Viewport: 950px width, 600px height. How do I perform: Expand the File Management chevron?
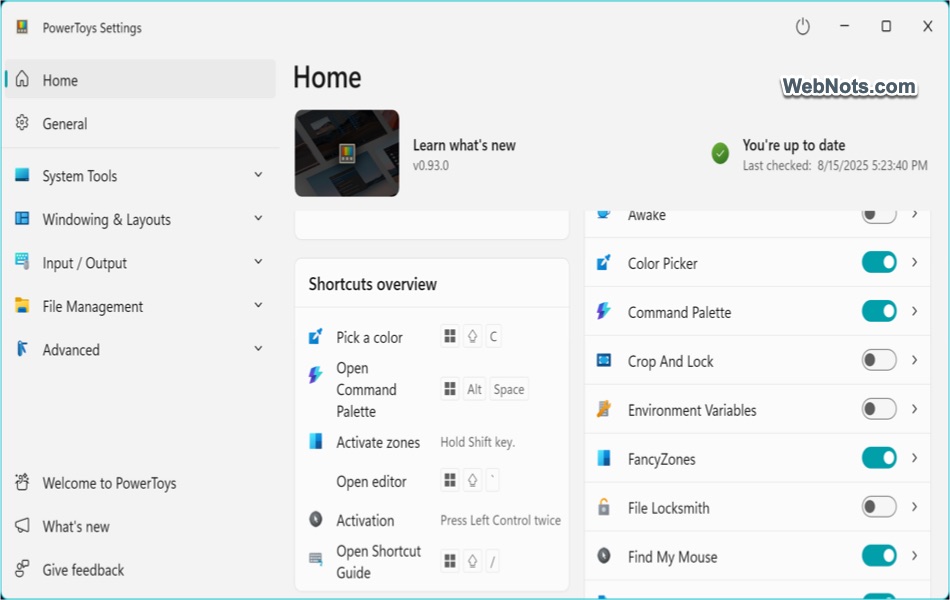coord(258,305)
